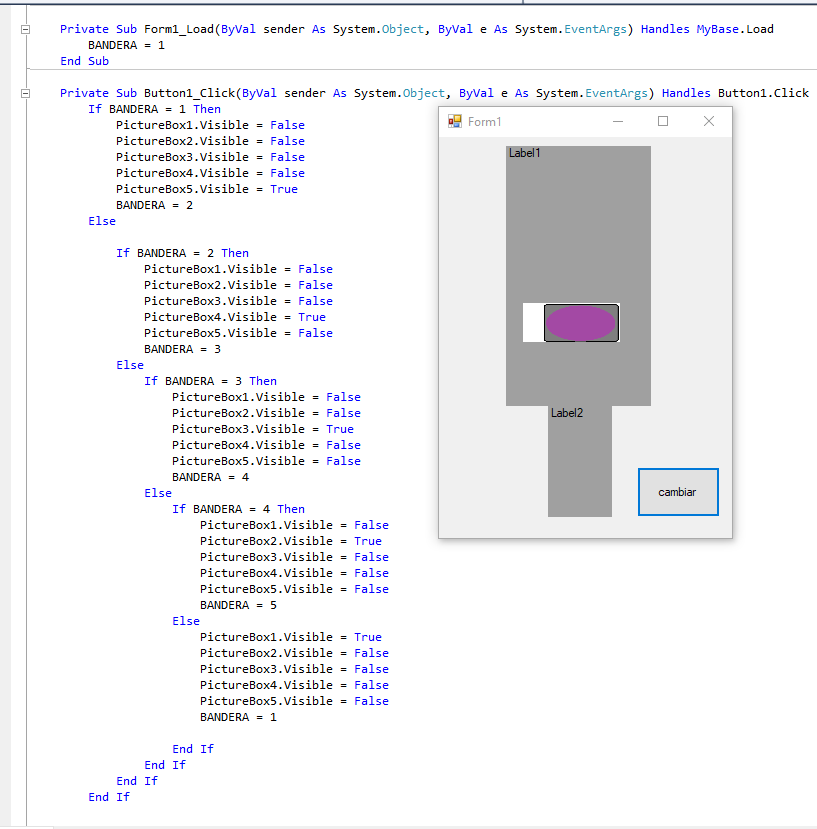Click the line 'If BANDERA = 3 Then'

[210, 381]
